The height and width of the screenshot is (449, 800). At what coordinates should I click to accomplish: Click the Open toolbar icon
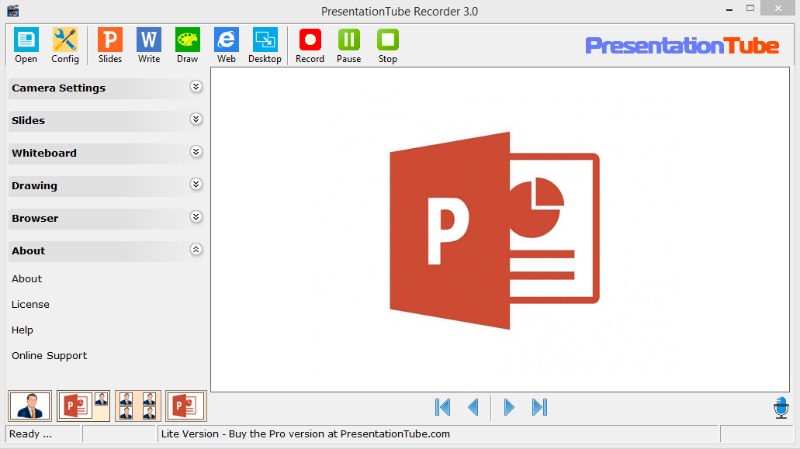tap(26, 45)
